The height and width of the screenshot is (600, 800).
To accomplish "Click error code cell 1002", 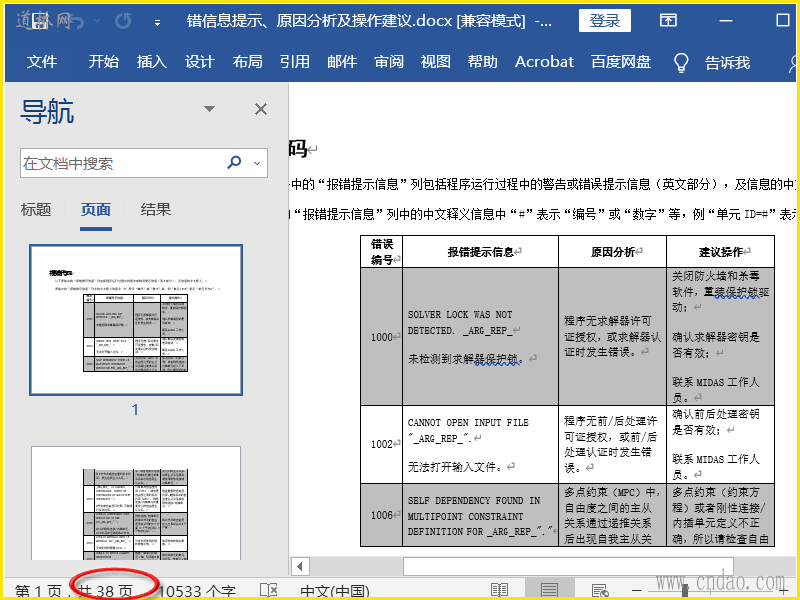I will coord(382,444).
